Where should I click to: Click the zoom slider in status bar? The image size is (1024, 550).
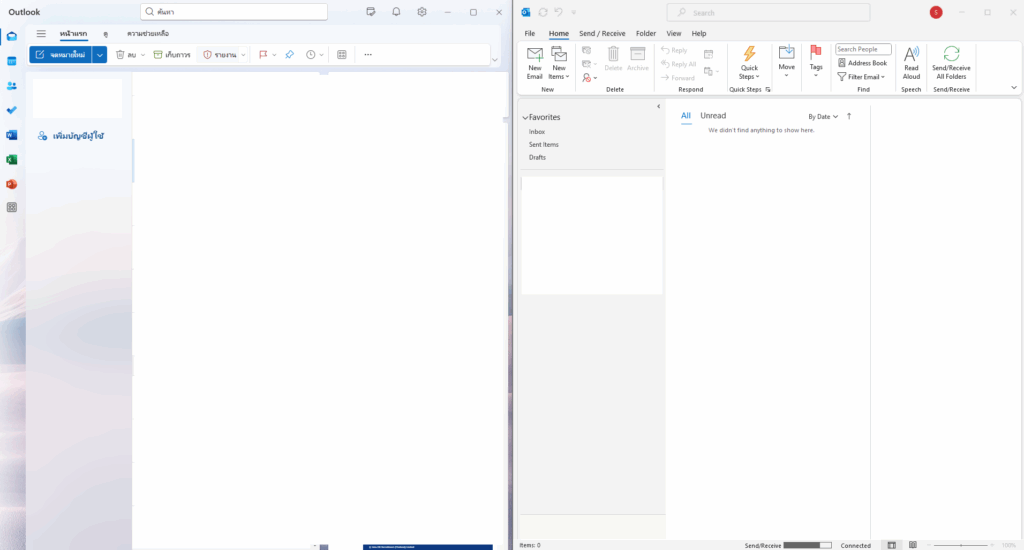[960, 545]
